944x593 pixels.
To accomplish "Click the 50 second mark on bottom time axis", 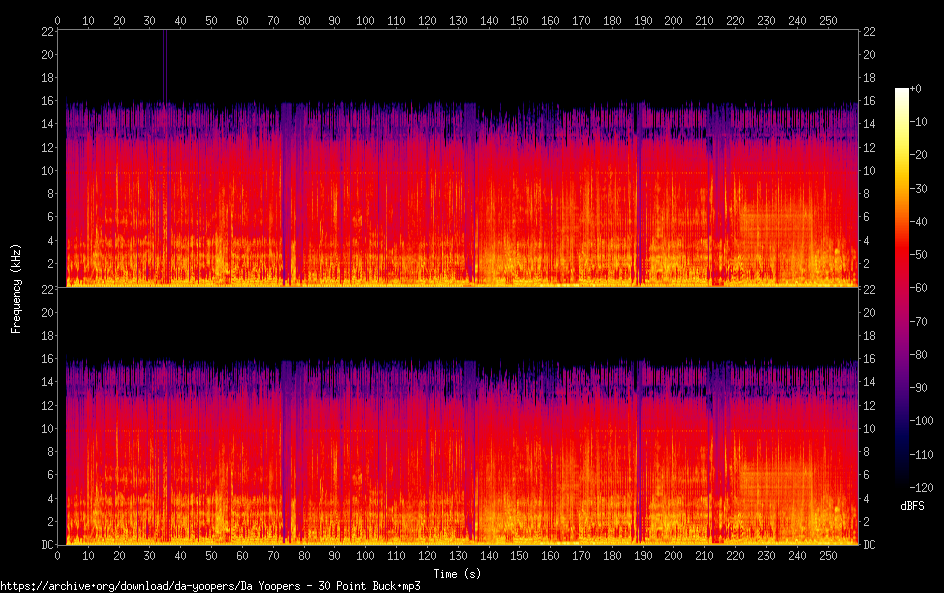I will (212, 555).
